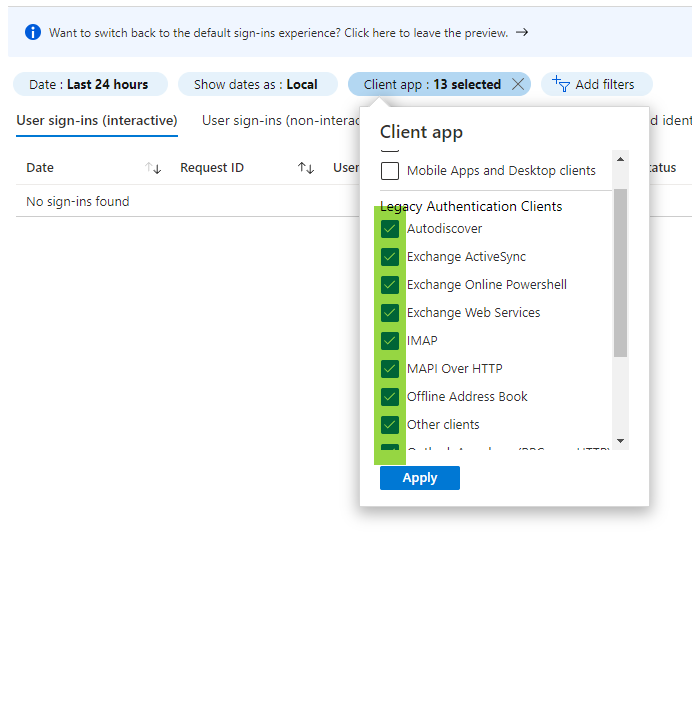The height and width of the screenshot is (708, 692).
Task: Expand Client app 13 selected filter
Action: (x=432, y=84)
